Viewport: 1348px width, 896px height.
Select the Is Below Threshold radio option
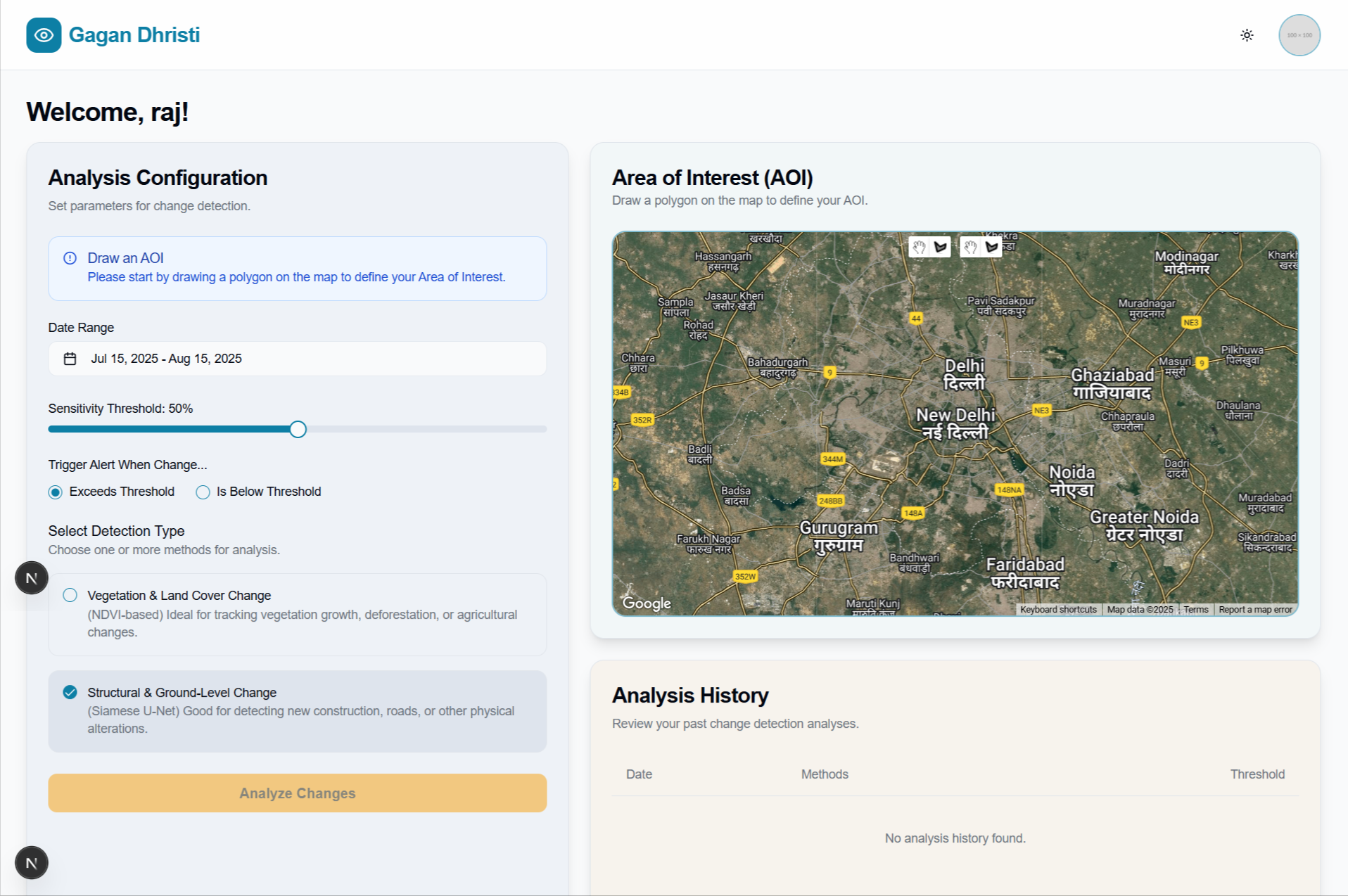click(203, 492)
